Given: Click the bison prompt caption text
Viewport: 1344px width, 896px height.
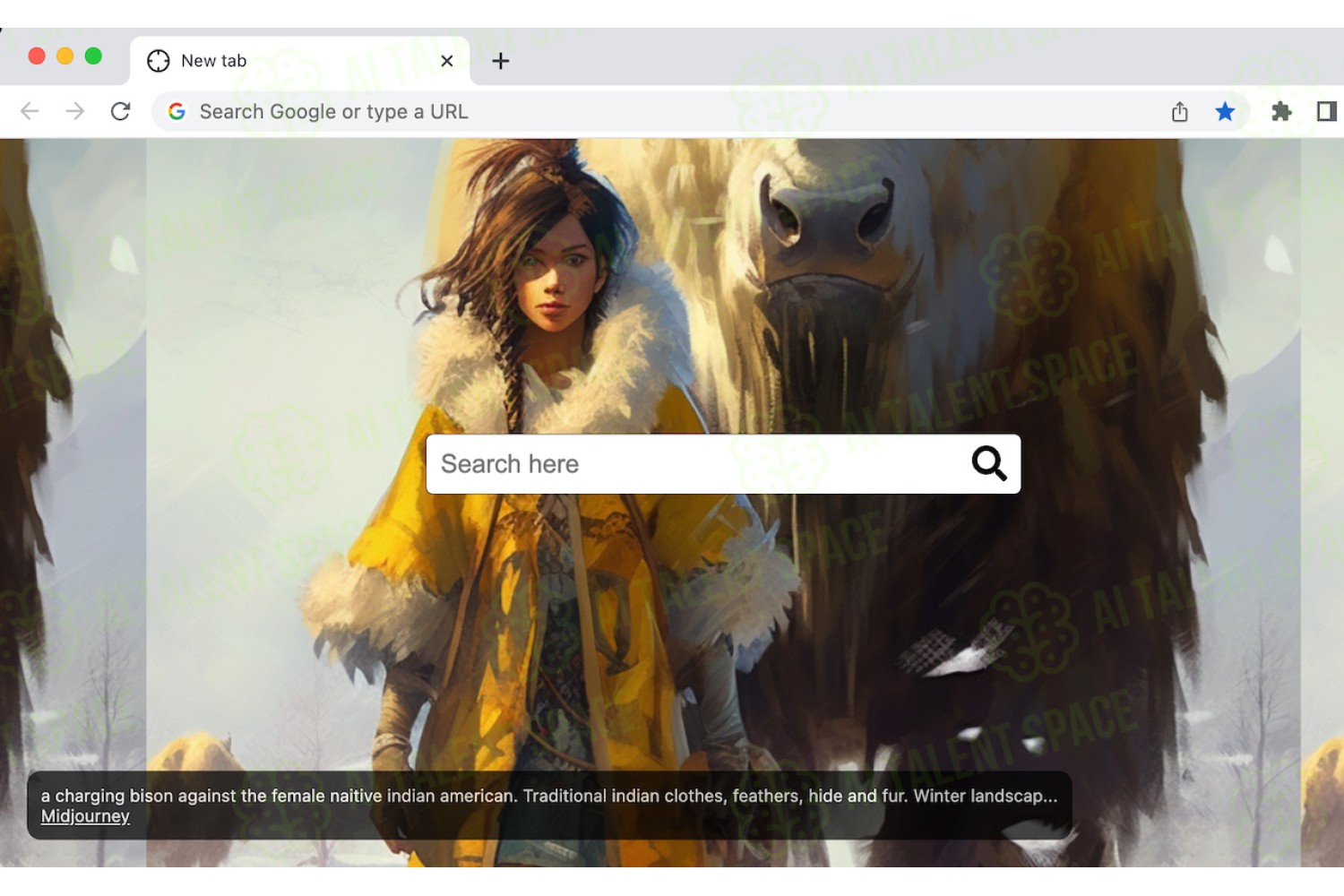Looking at the screenshot, I should 549,796.
